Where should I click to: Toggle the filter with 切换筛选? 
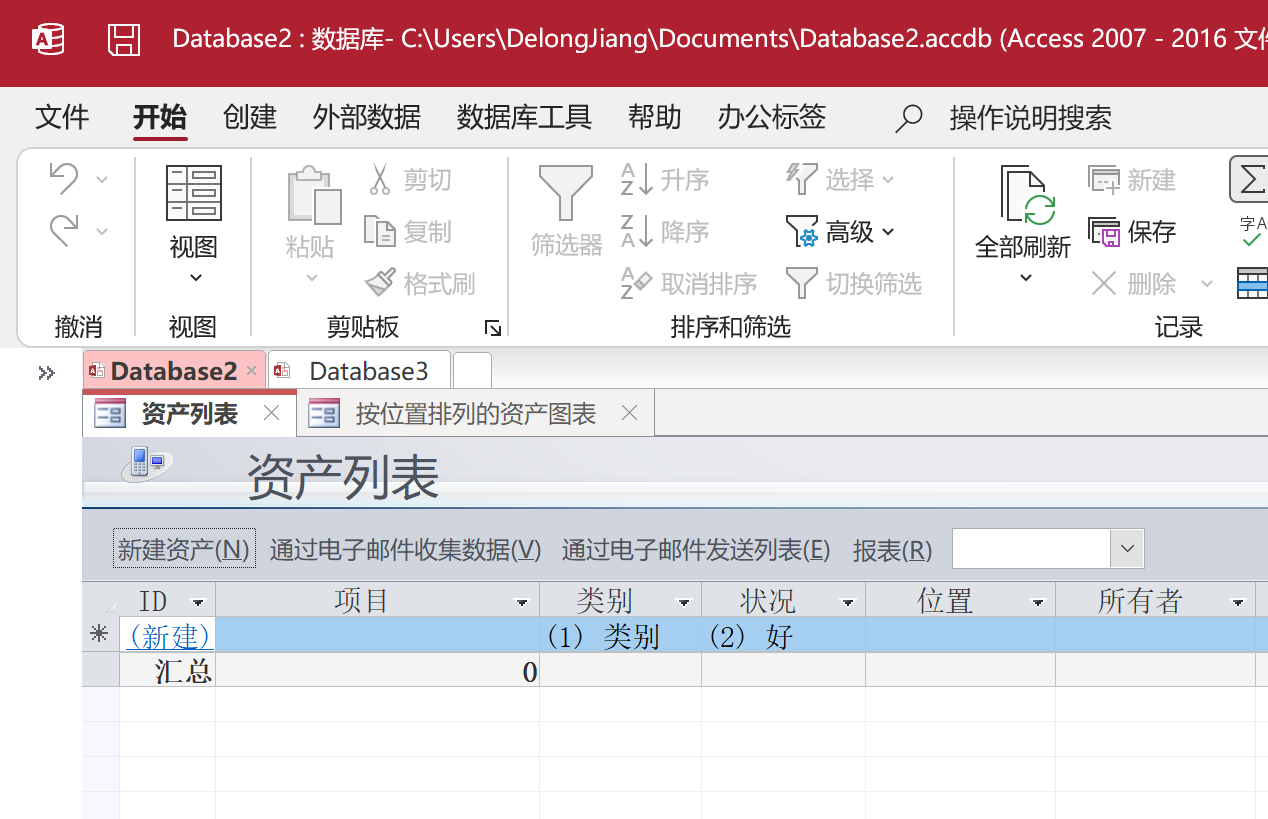tap(853, 284)
